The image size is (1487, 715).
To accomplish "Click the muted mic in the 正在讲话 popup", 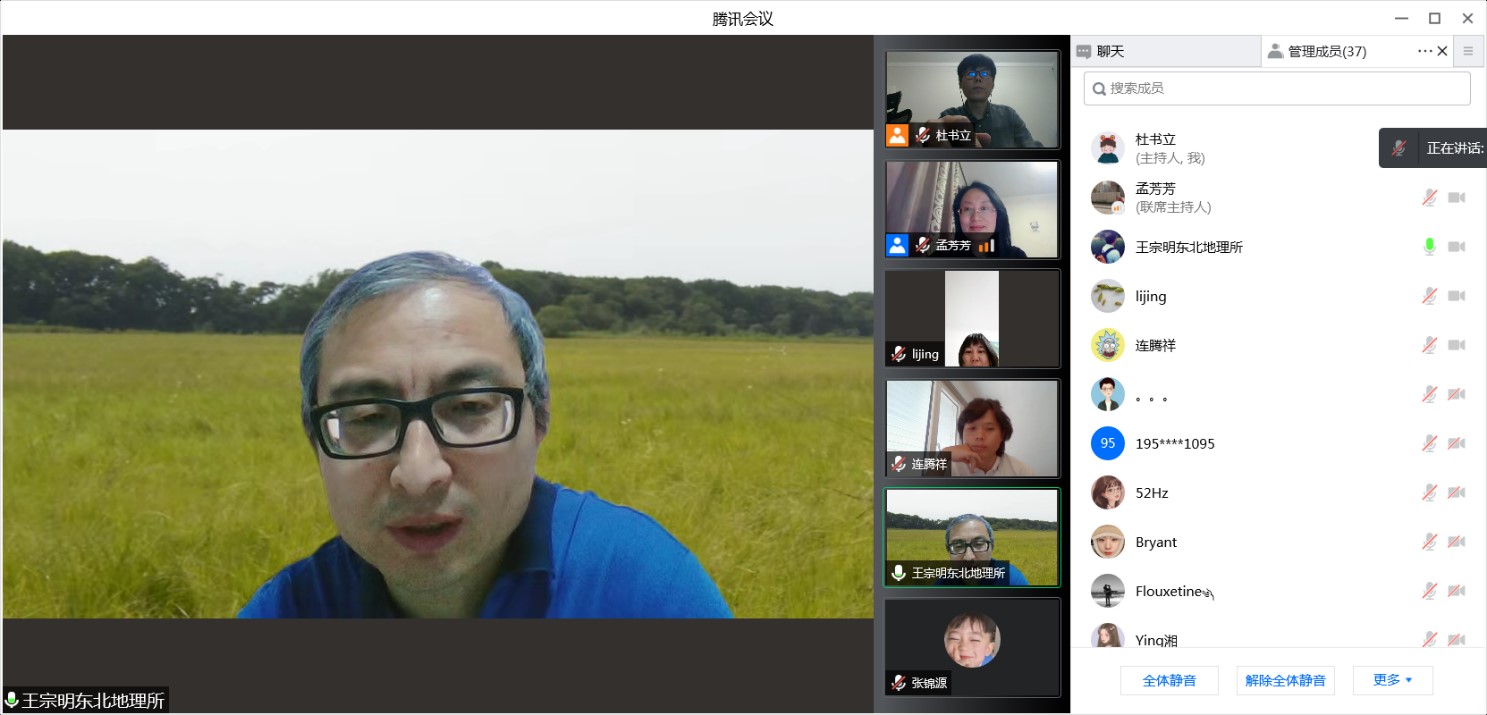I will coord(1399,148).
